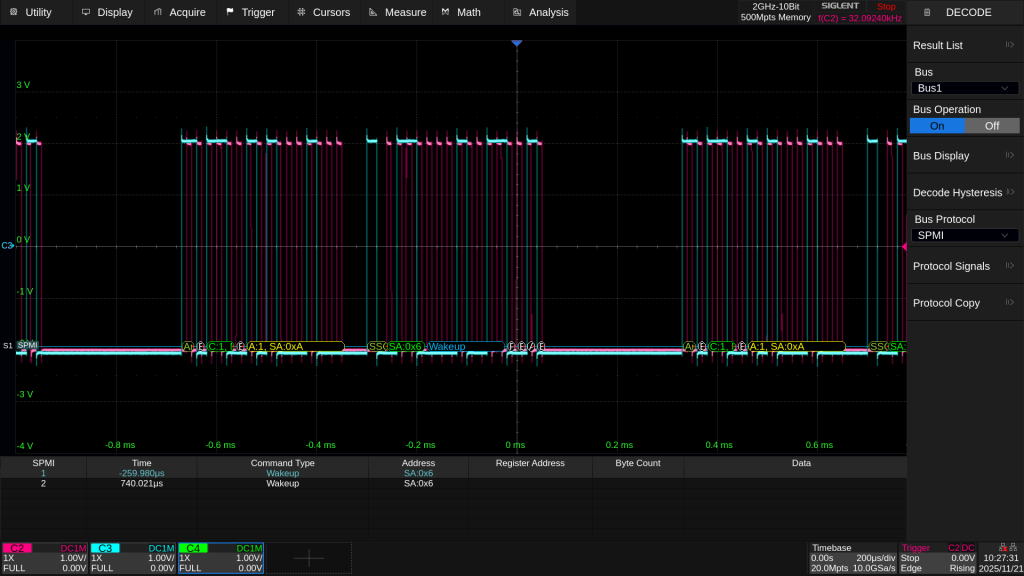Click the Cursors grid icon
The image size is (1024, 576).
coord(302,12)
